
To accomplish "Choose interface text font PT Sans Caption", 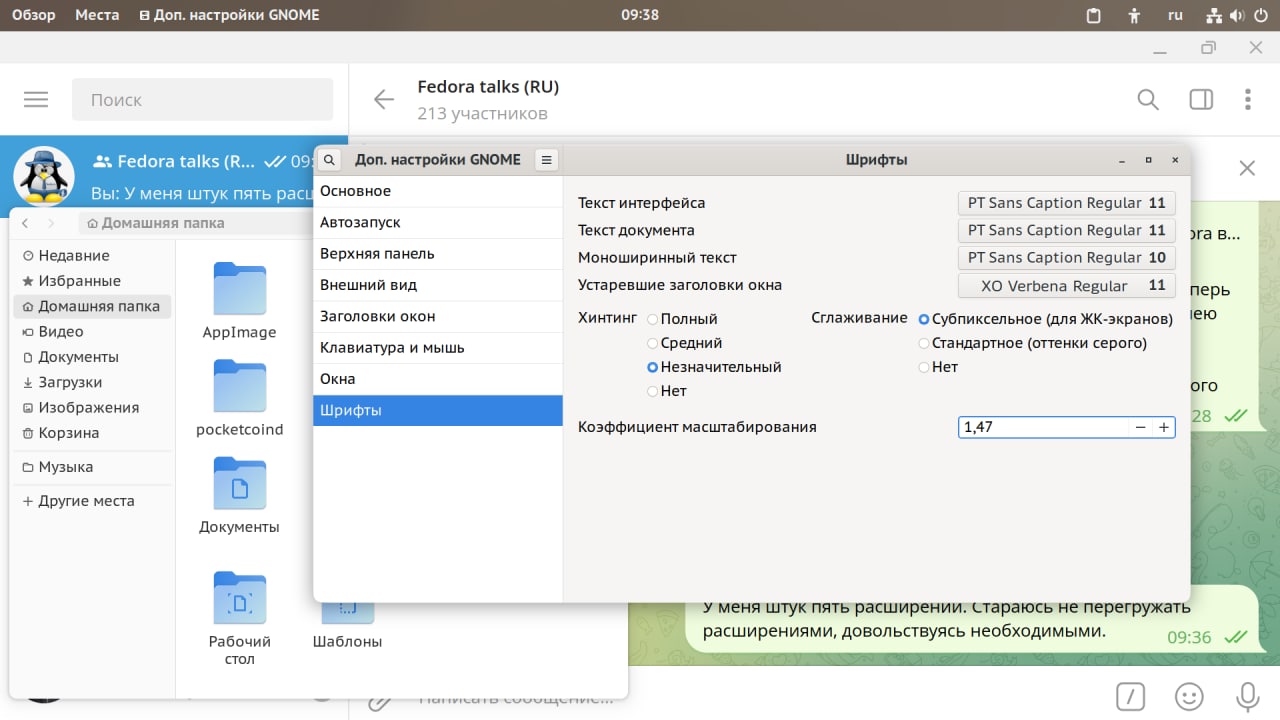I will 1066,203.
